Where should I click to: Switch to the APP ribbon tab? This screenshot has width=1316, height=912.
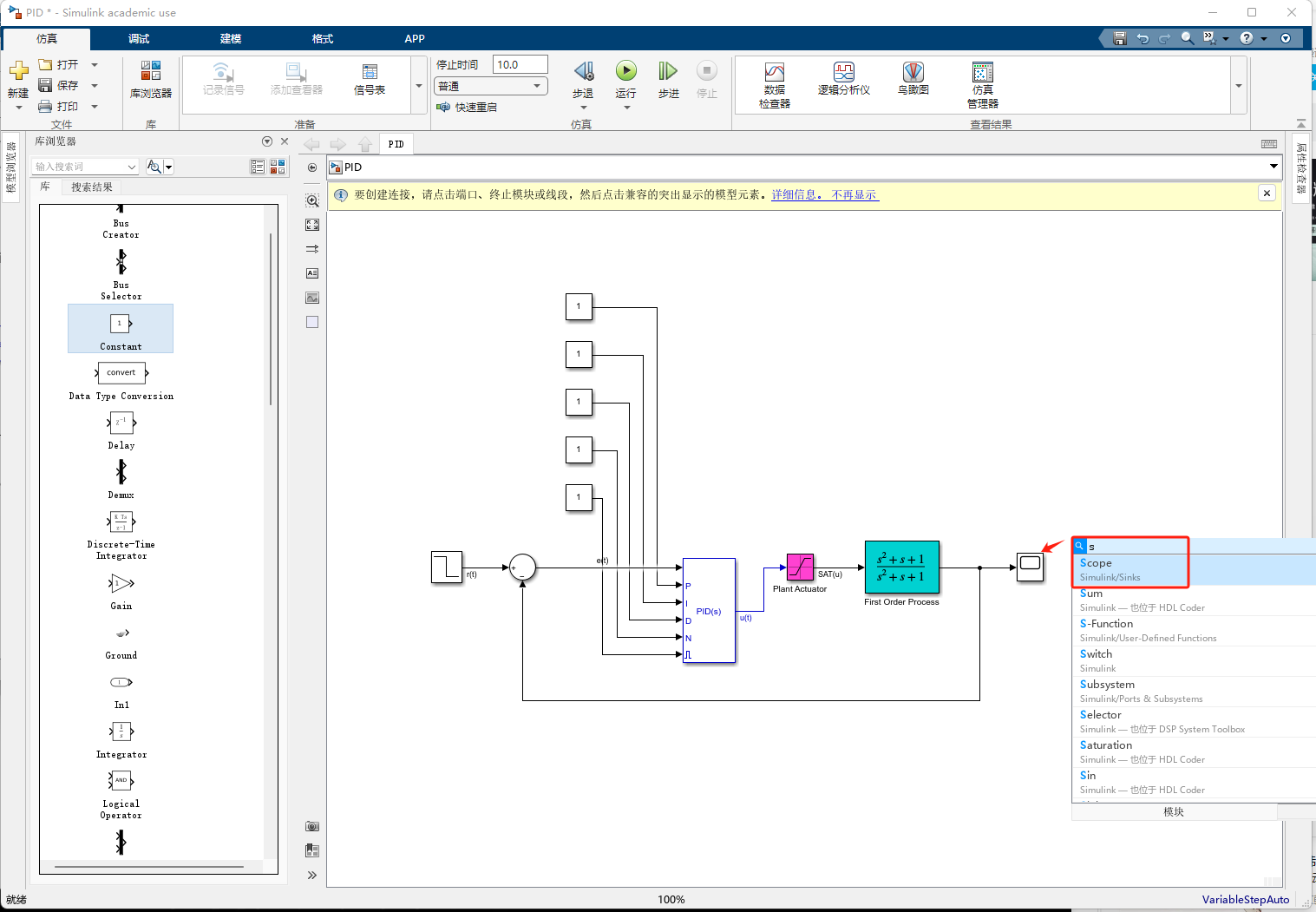(415, 39)
